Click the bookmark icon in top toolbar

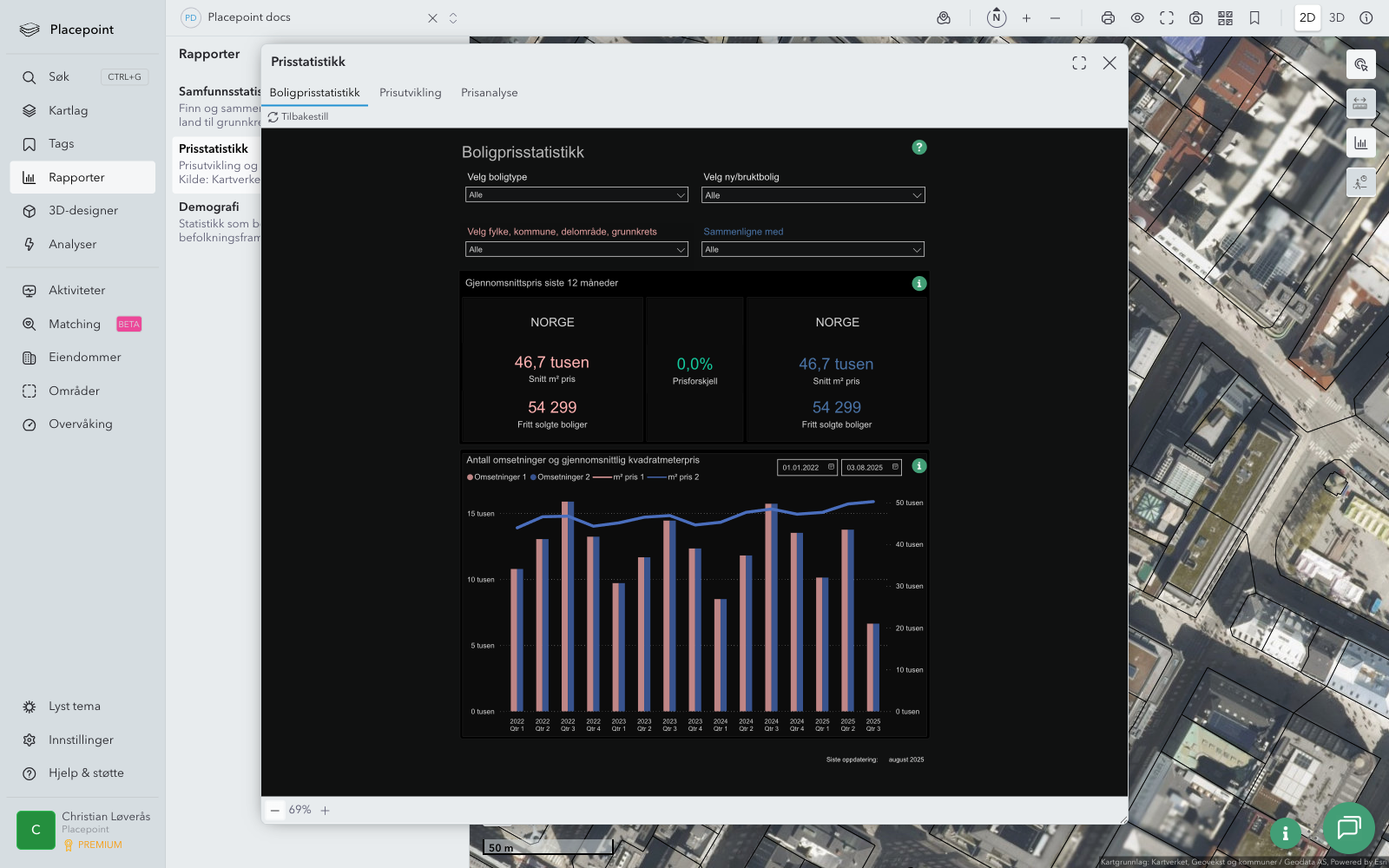(x=1254, y=18)
